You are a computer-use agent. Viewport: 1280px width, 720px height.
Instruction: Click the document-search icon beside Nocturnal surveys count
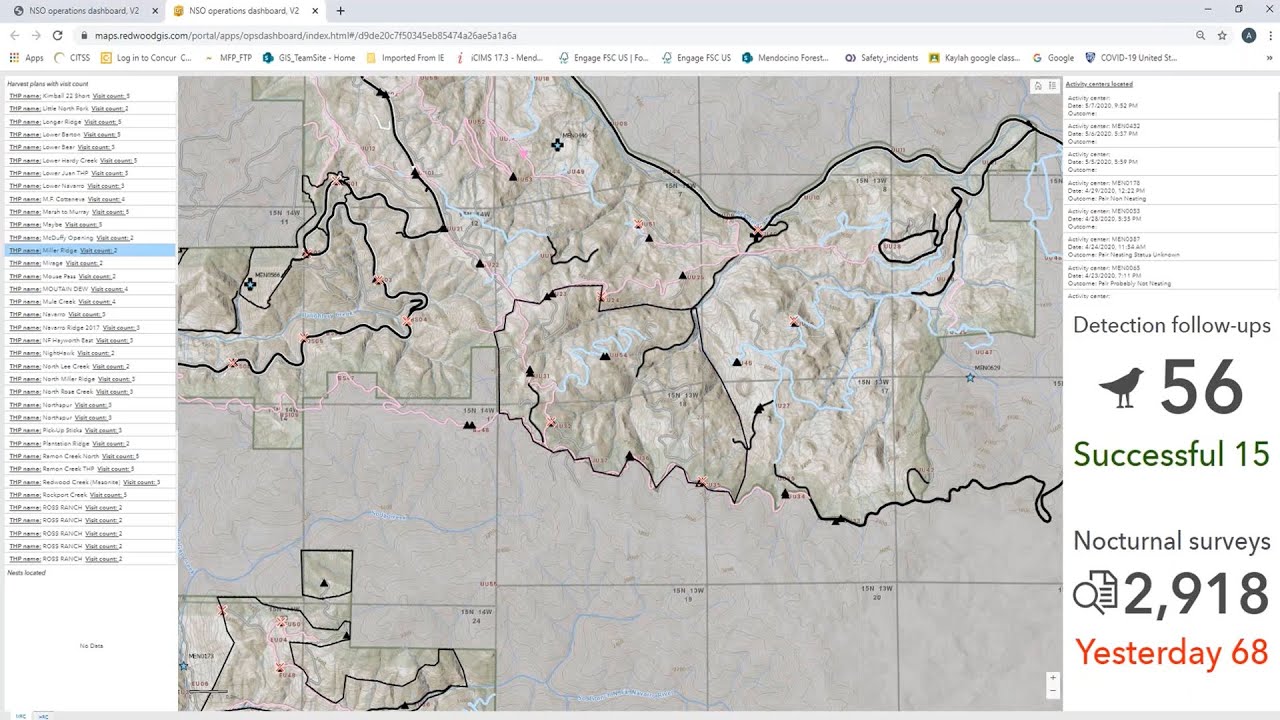(1095, 593)
